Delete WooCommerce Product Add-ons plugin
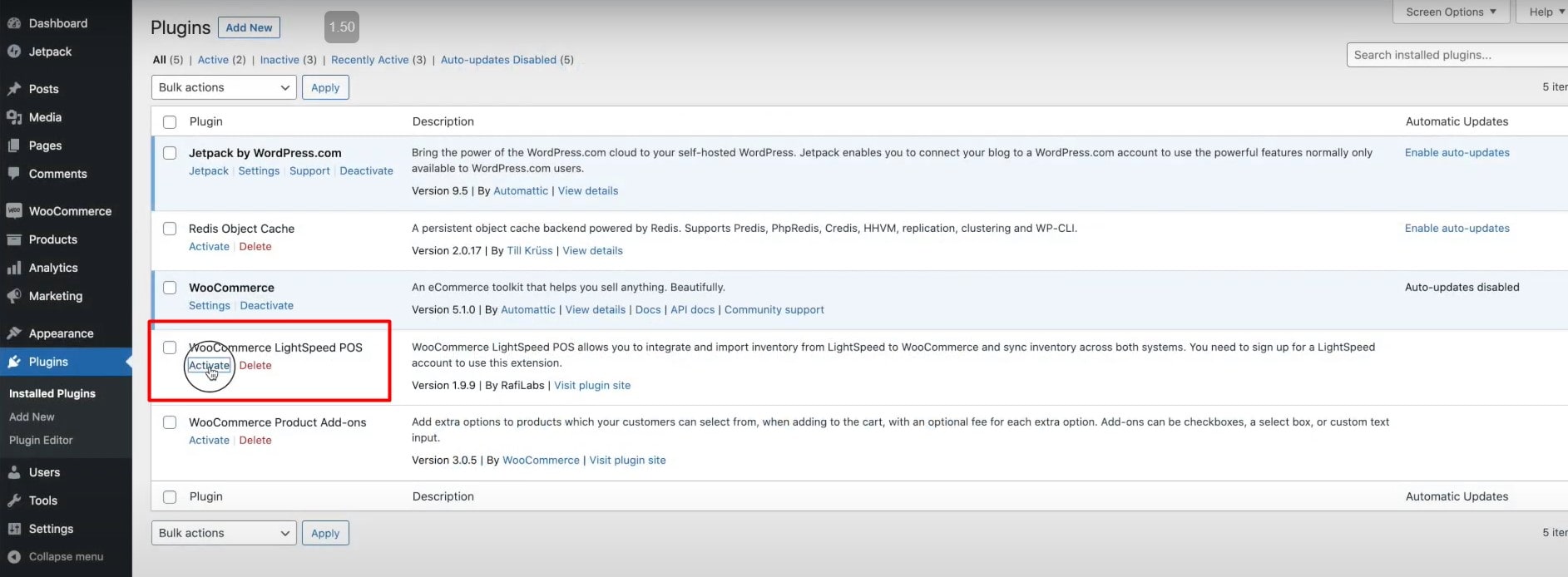The width and height of the screenshot is (1568, 577). pos(255,441)
